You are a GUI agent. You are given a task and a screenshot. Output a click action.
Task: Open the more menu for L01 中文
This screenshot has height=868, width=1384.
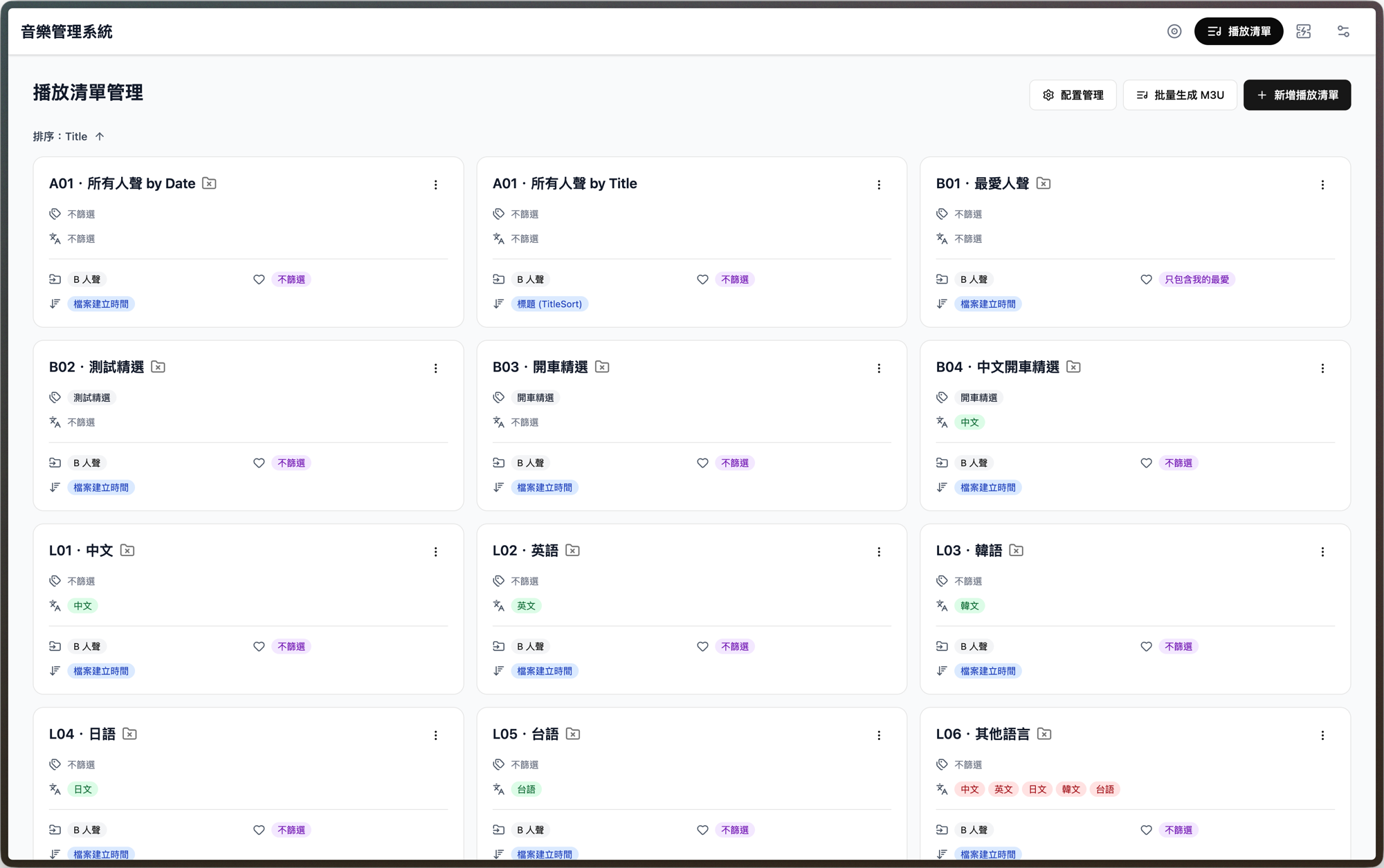point(435,551)
